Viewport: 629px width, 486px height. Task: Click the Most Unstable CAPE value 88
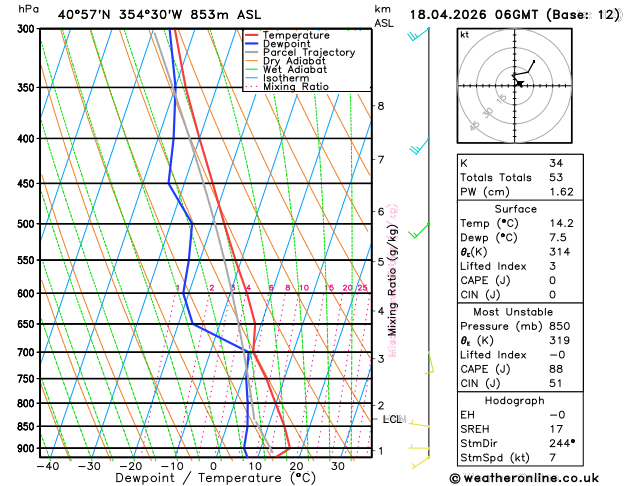(x=556, y=369)
